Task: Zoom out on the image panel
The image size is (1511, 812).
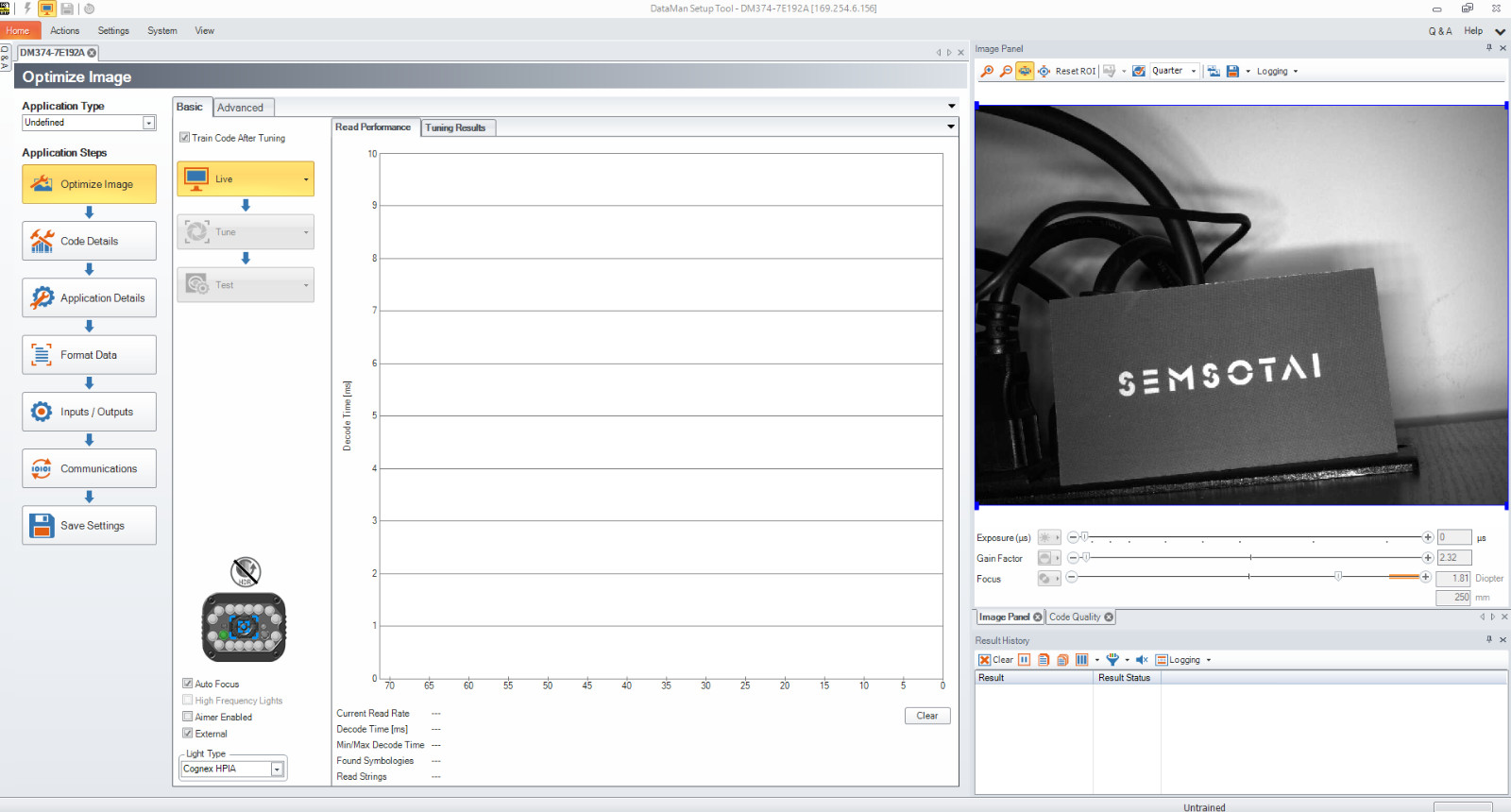Action: 1006,71
